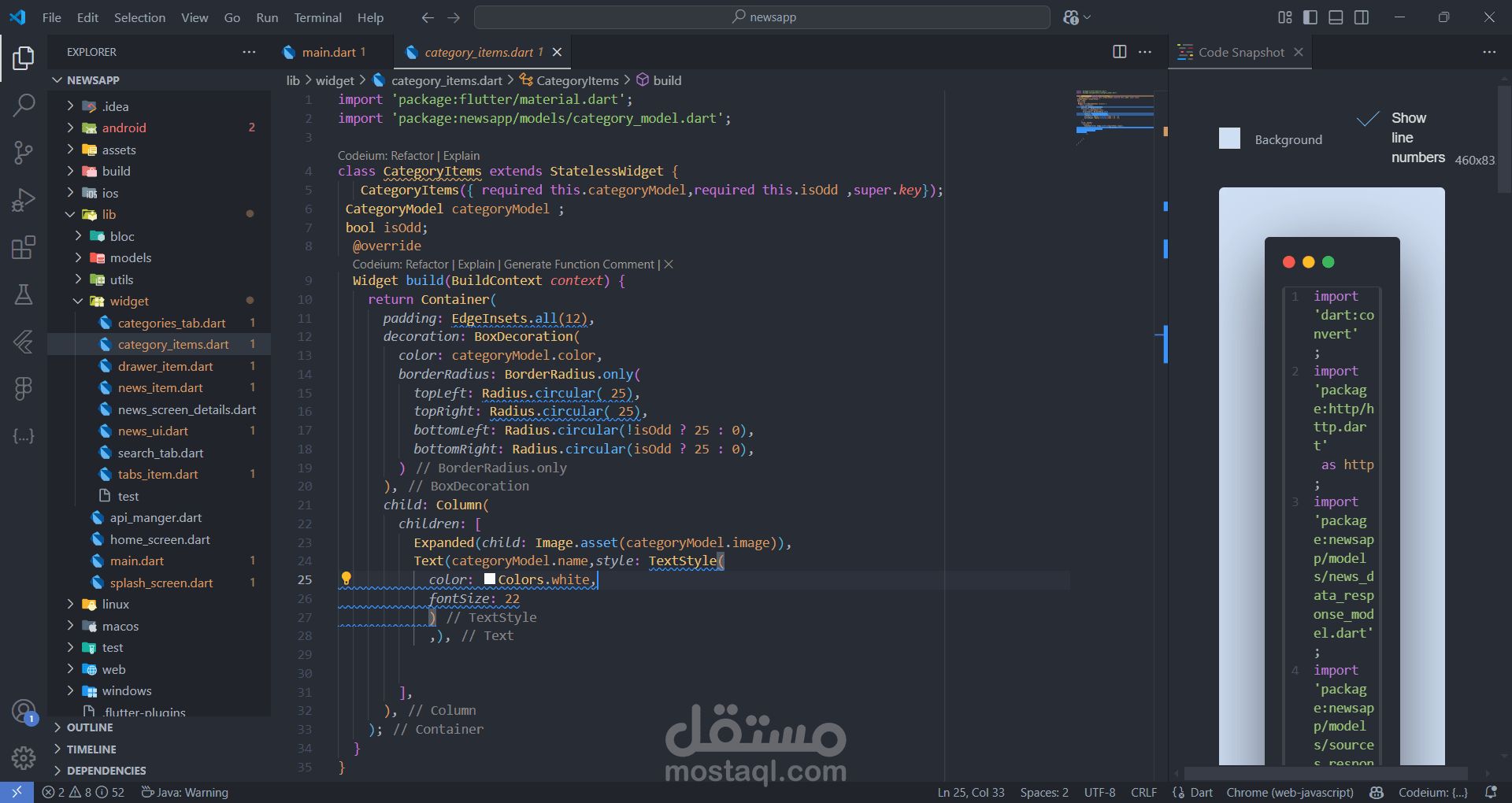Open the Manage gear menu
The image size is (1512, 803).
pos(24,757)
